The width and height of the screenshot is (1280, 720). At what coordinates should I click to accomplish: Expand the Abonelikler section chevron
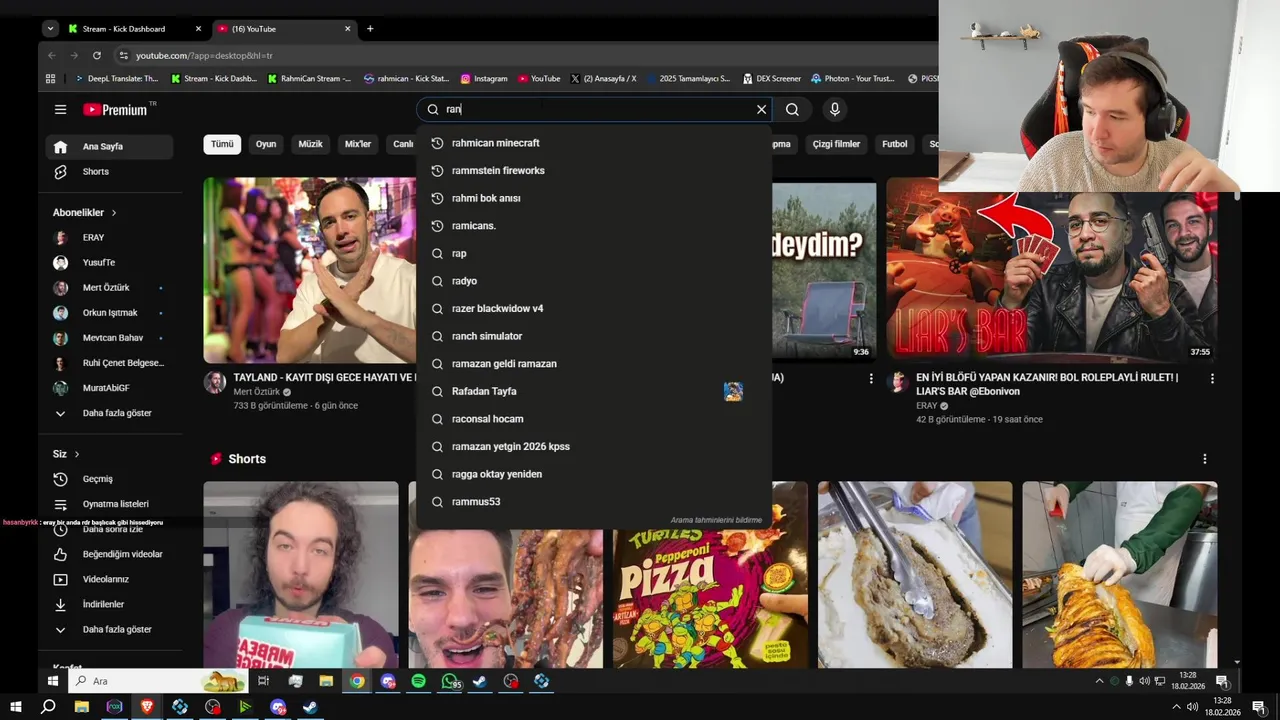click(x=114, y=213)
